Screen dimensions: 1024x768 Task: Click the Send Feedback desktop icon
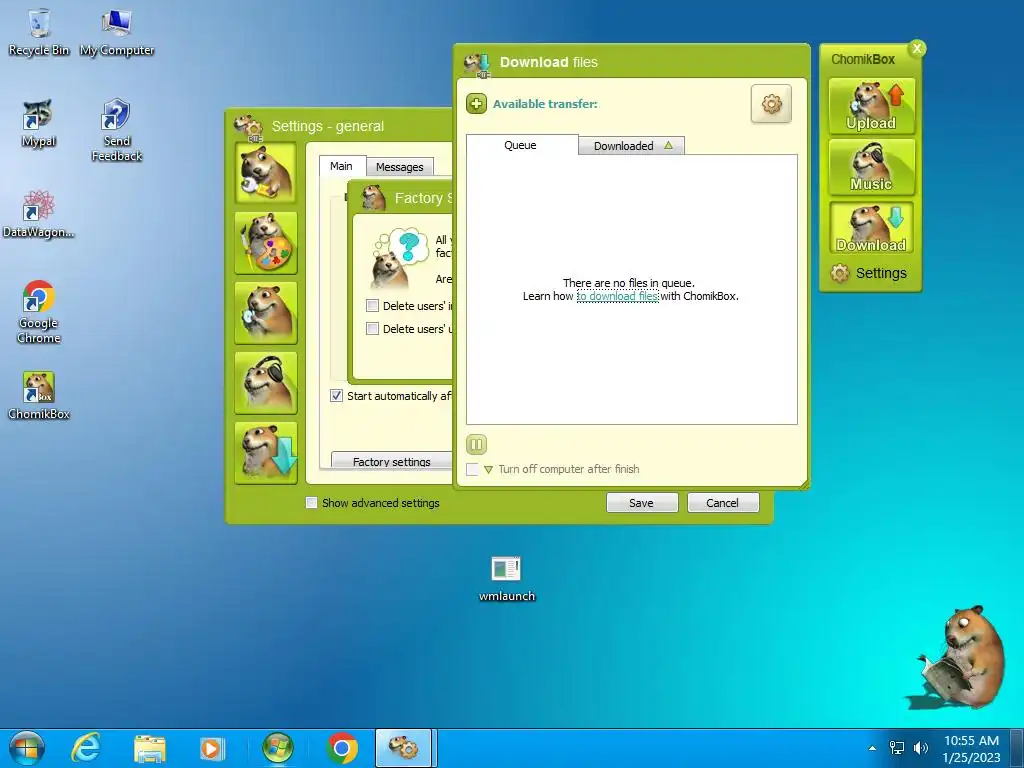pyautogui.click(x=117, y=130)
